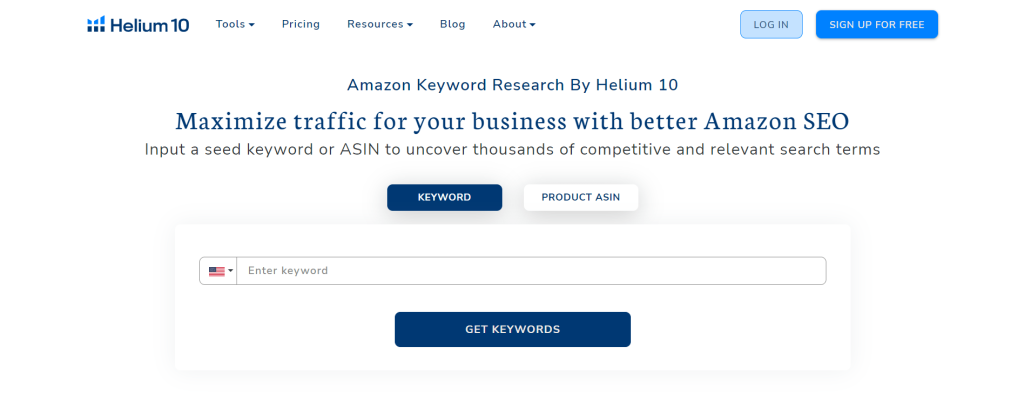Click the About caret arrow icon
The height and width of the screenshot is (413, 1024).
pyautogui.click(x=533, y=25)
